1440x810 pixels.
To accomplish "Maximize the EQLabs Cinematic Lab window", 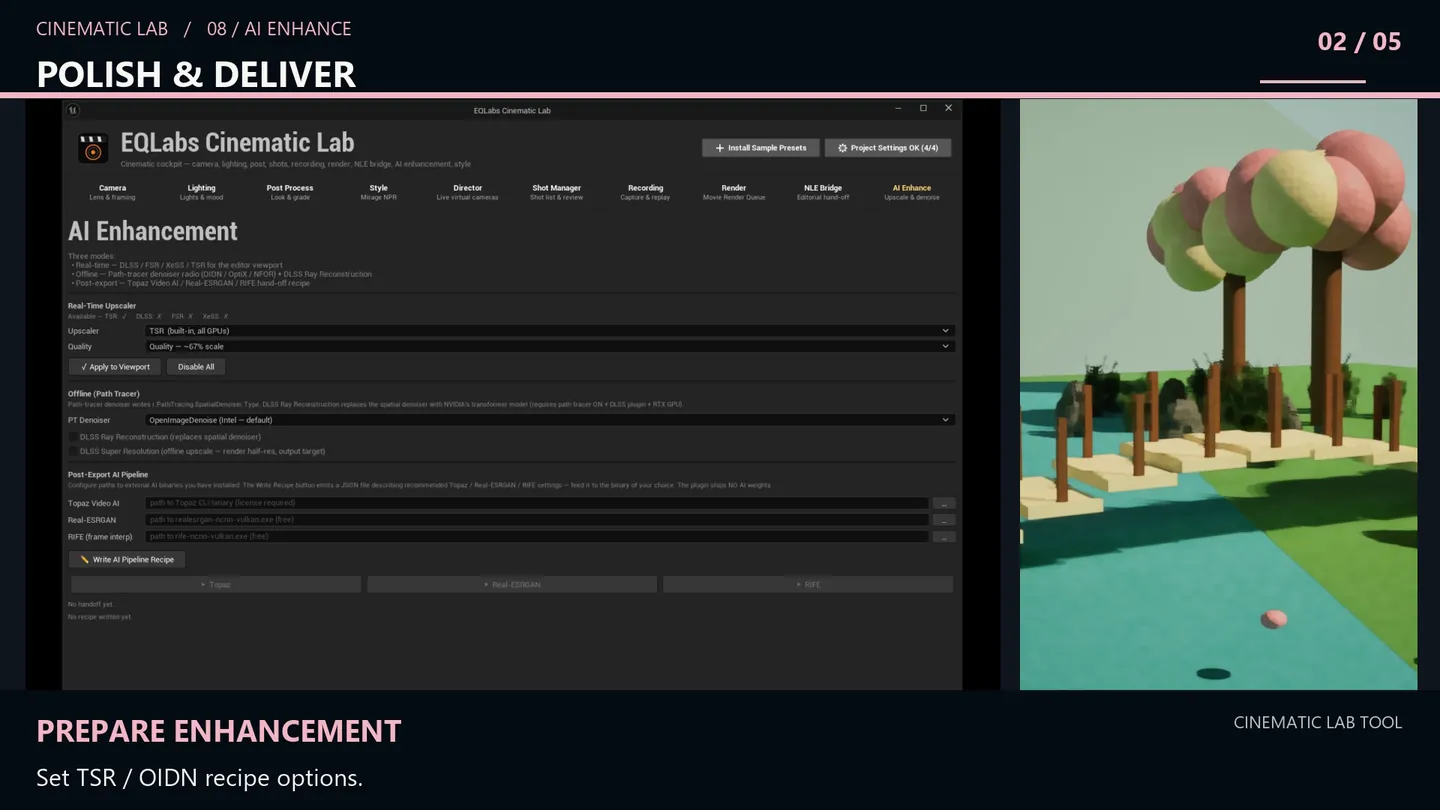I will pos(923,108).
